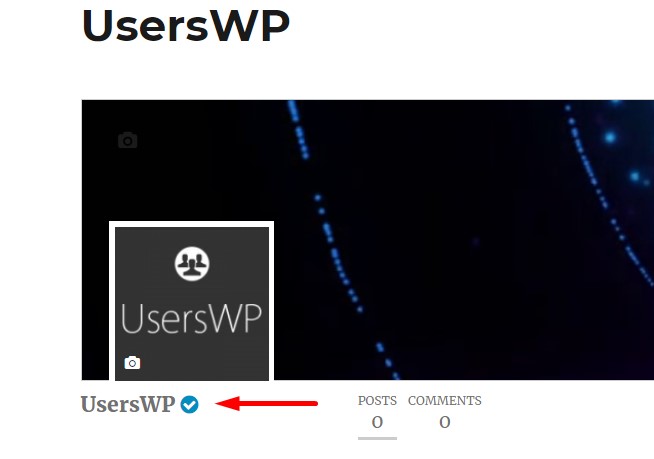Screen dimensions: 654x459
Task: Open the POSTS tab
Action: tap(377, 401)
